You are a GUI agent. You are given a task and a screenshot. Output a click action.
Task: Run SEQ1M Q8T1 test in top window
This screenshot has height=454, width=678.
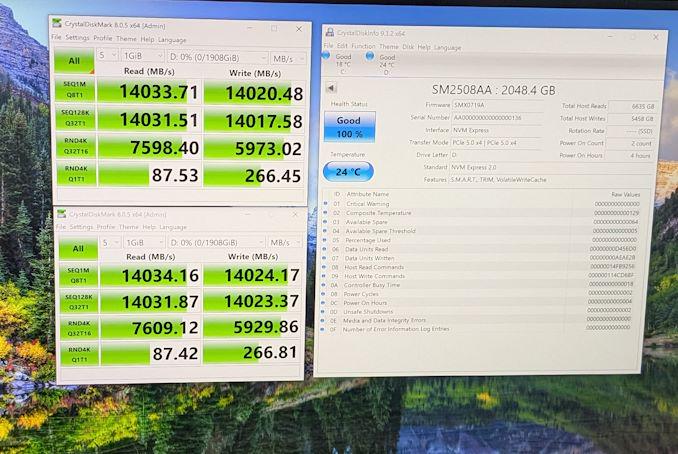[x=76, y=94]
